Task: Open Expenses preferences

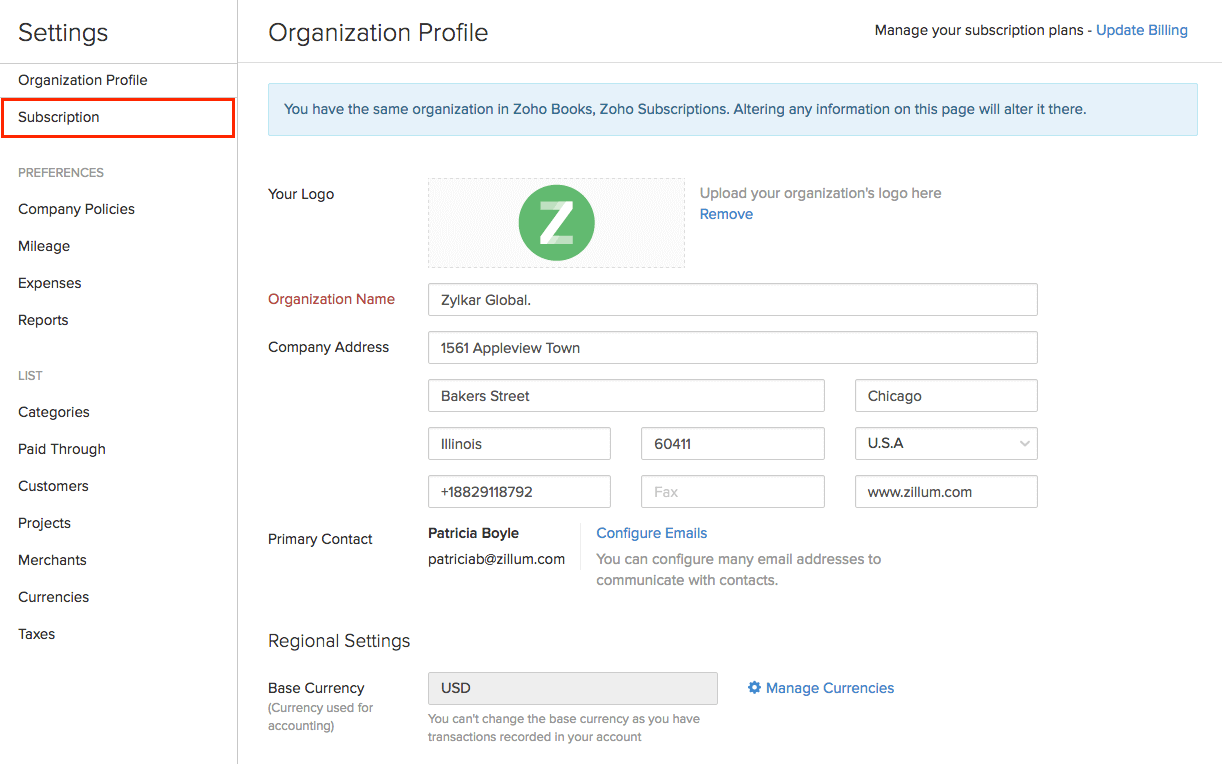Action: 50,283
